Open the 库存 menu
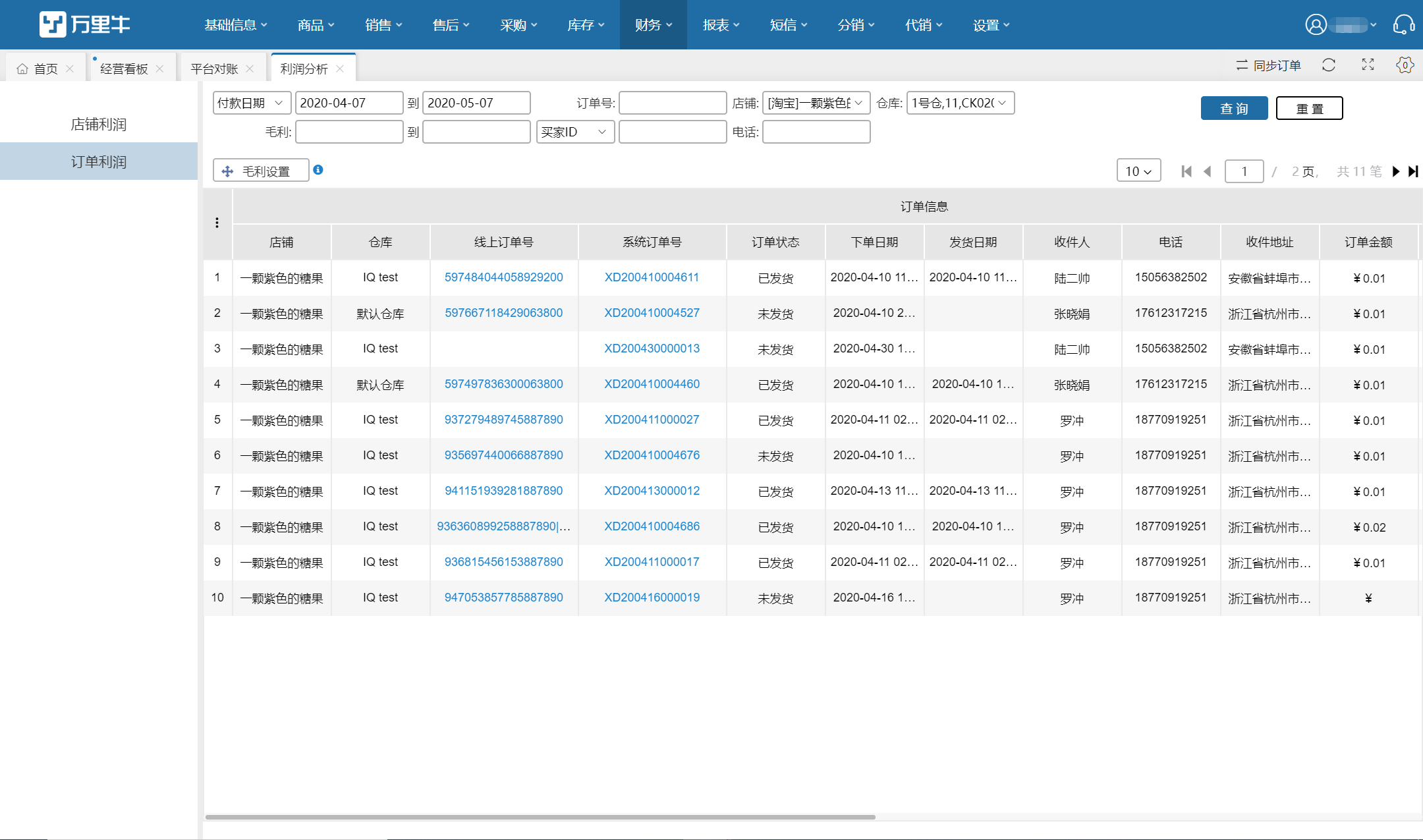The height and width of the screenshot is (840, 1423). [586, 25]
